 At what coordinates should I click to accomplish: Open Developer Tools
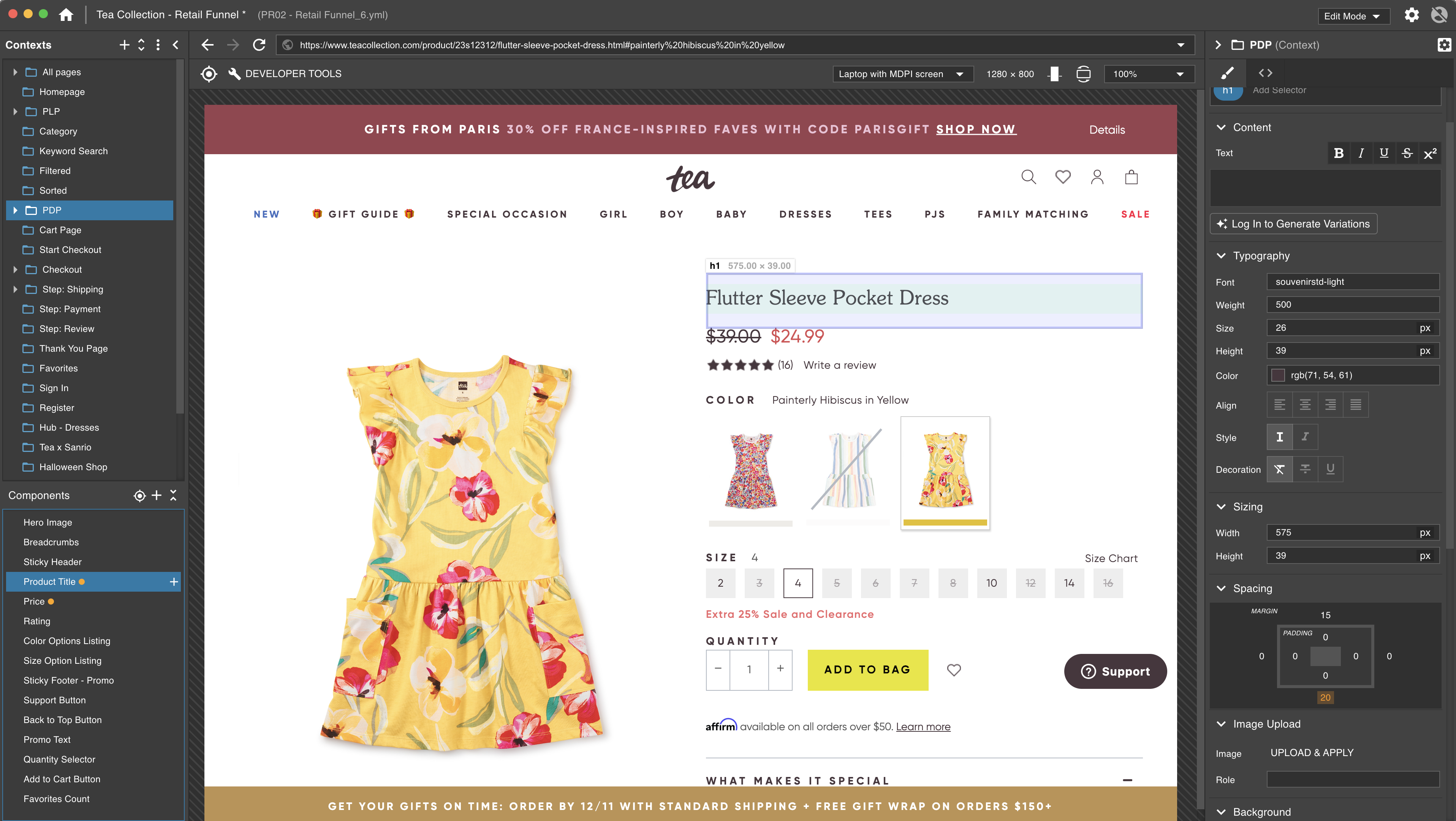point(285,73)
